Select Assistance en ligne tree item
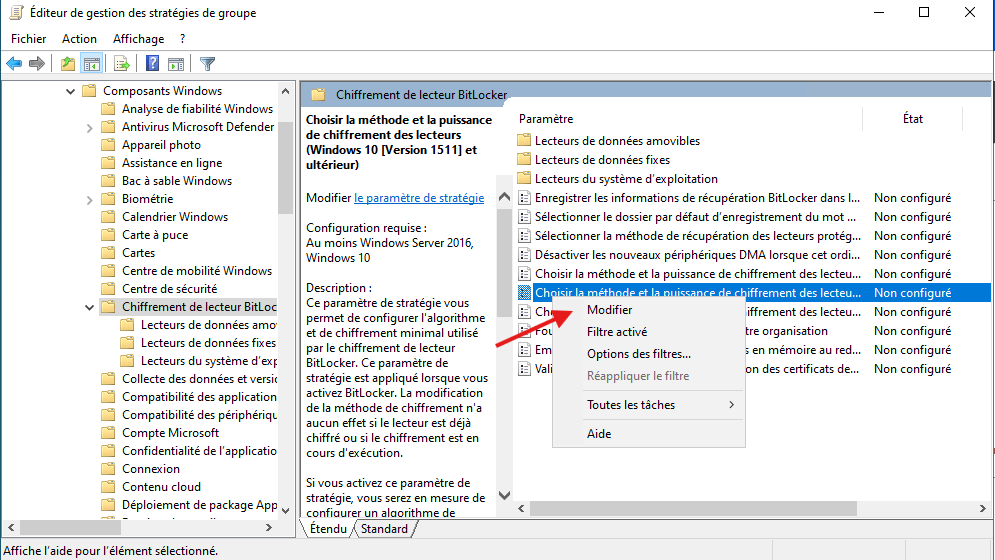 (x=172, y=163)
